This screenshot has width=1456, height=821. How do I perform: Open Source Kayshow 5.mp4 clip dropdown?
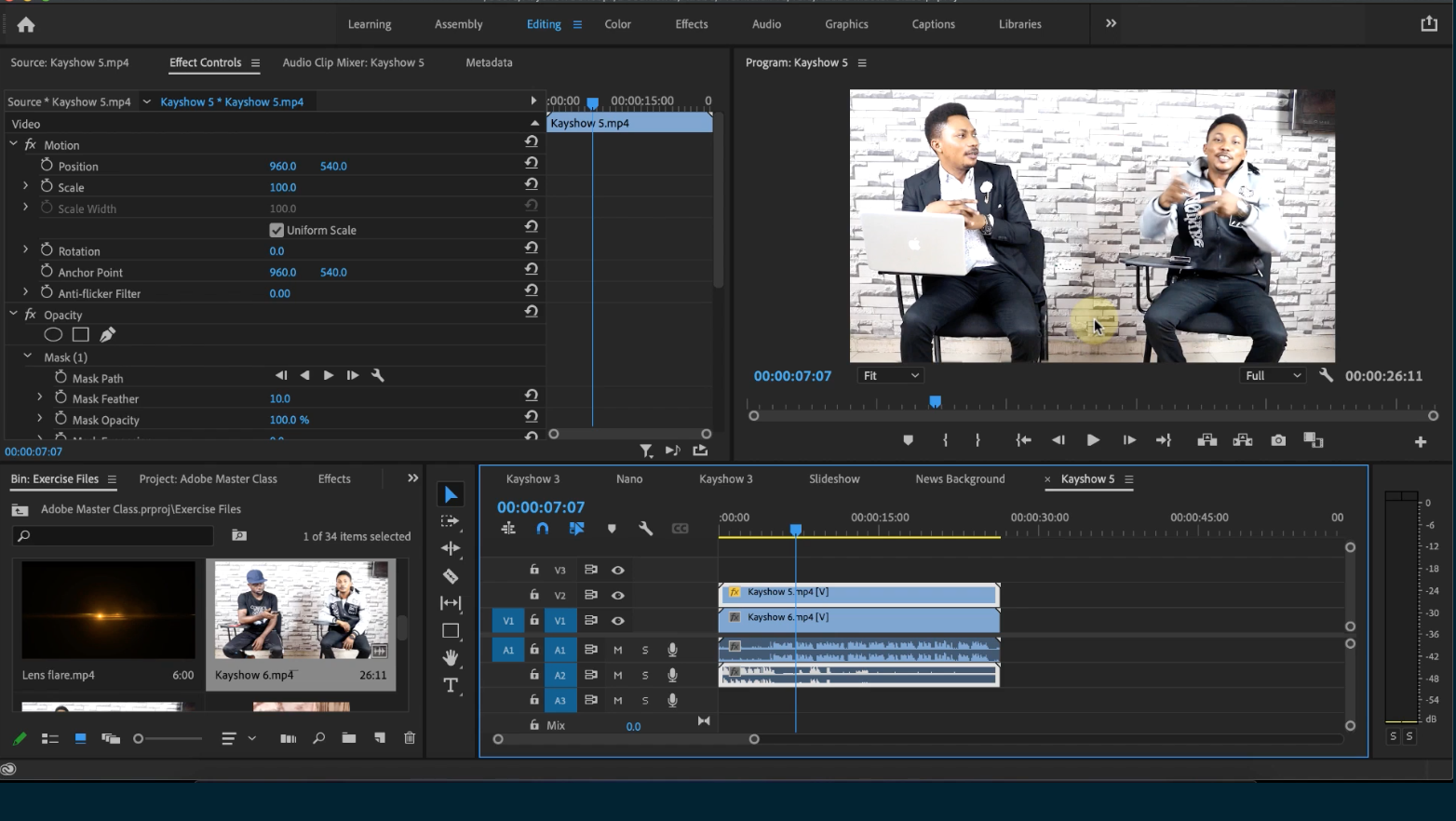coord(146,101)
